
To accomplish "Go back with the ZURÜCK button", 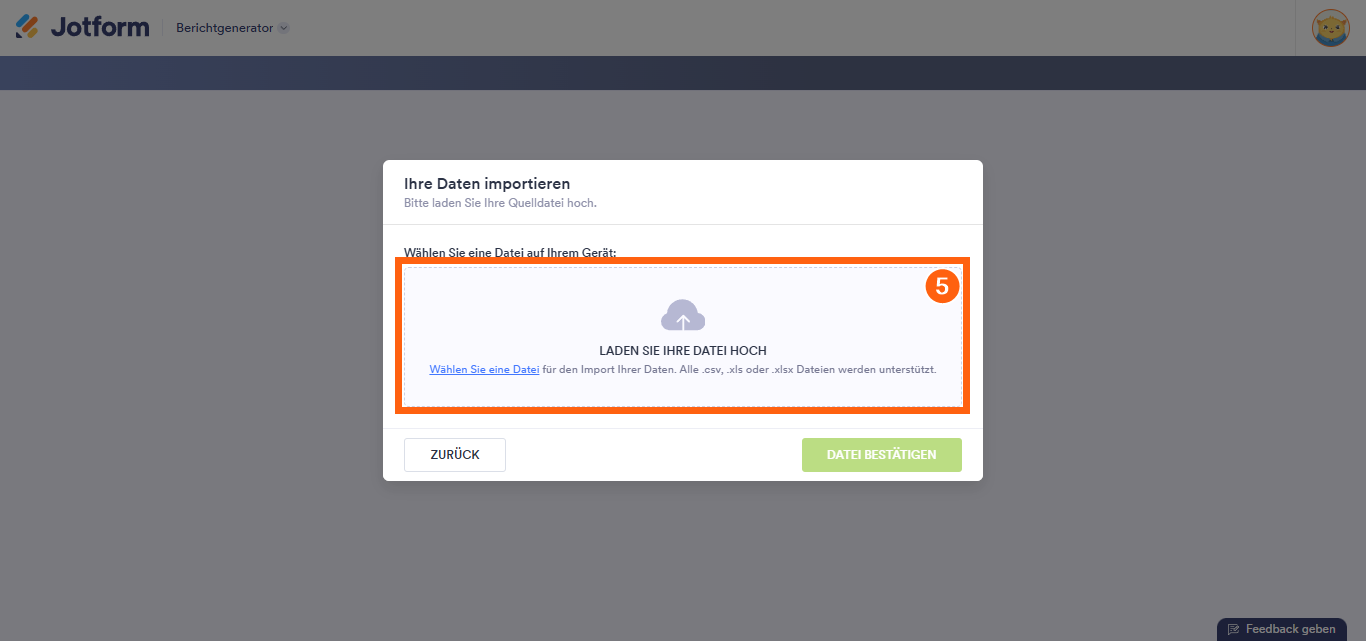I will click(x=455, y=454).
